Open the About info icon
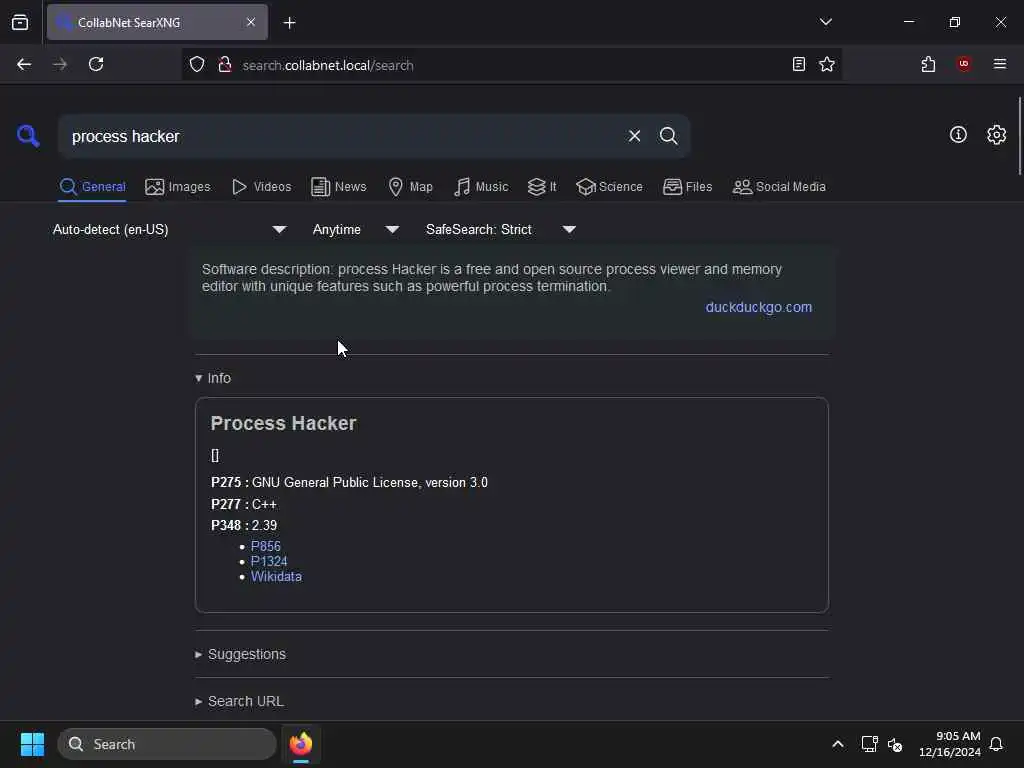The image size is (1024, 768). (957, 135)
